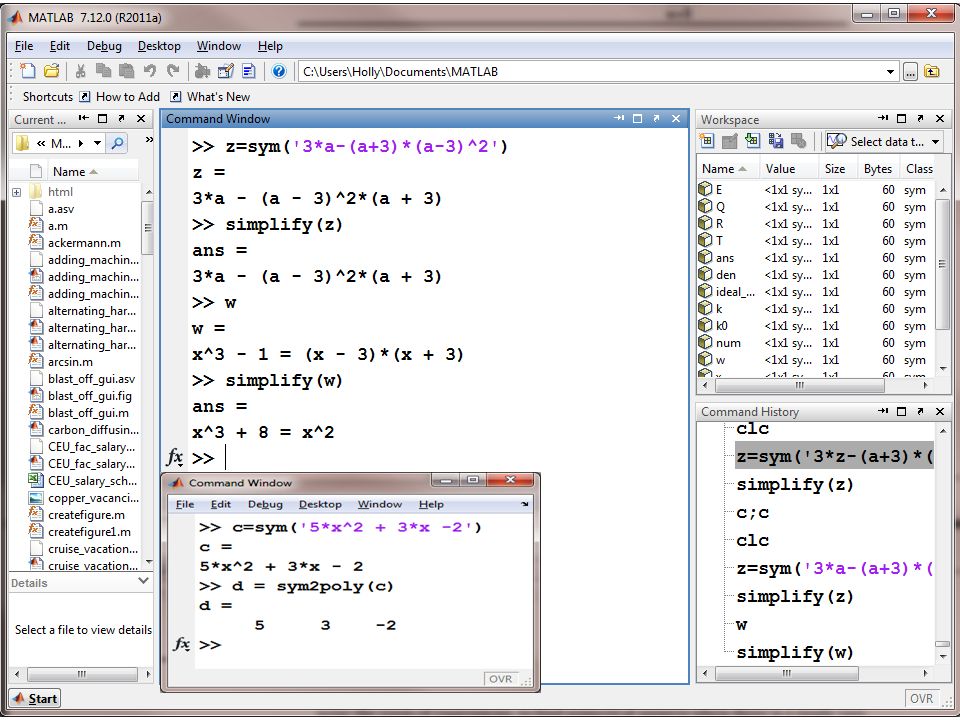Open the Debug menu in main MATLAB window
The height and width of the screenshot is (720, 960).
click(104, 46)
